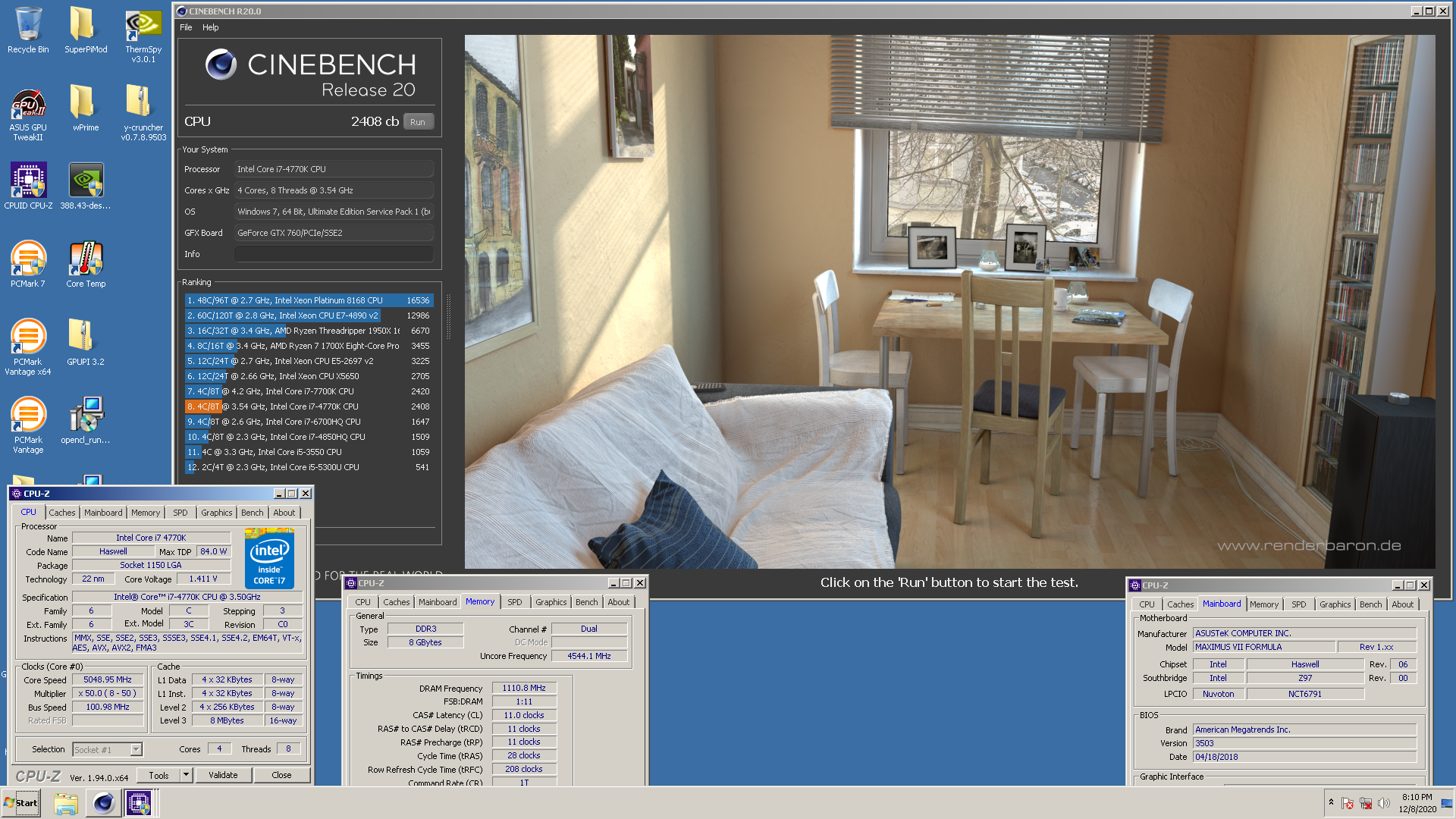Click the Intel inside Core i7 logo
This screenshot has height=819, width=1456.
point(269,558)
